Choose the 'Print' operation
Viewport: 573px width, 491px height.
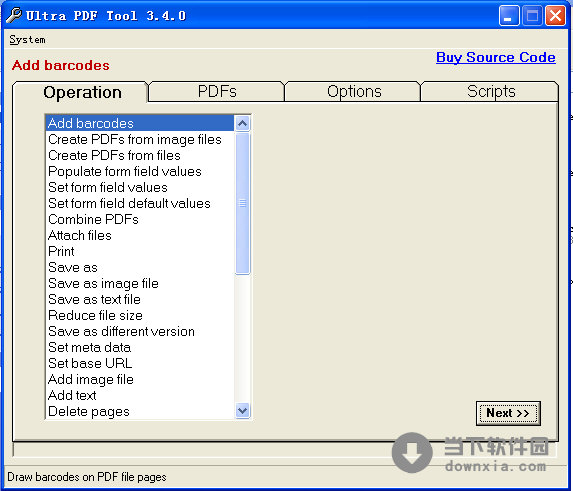tap(140, 251)
